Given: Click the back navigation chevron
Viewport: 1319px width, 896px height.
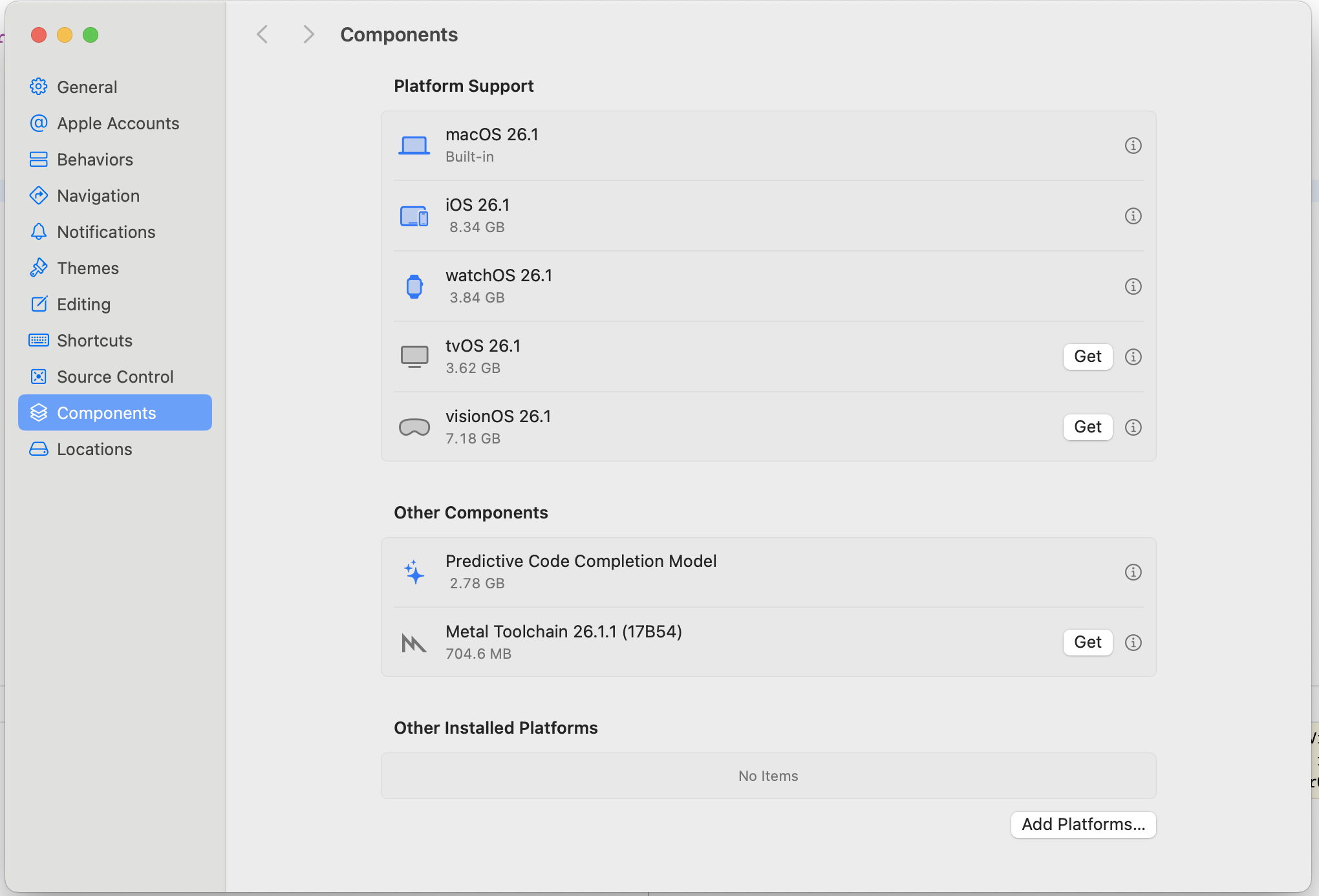Looking at the screenshot, I should tap(263, 34).
